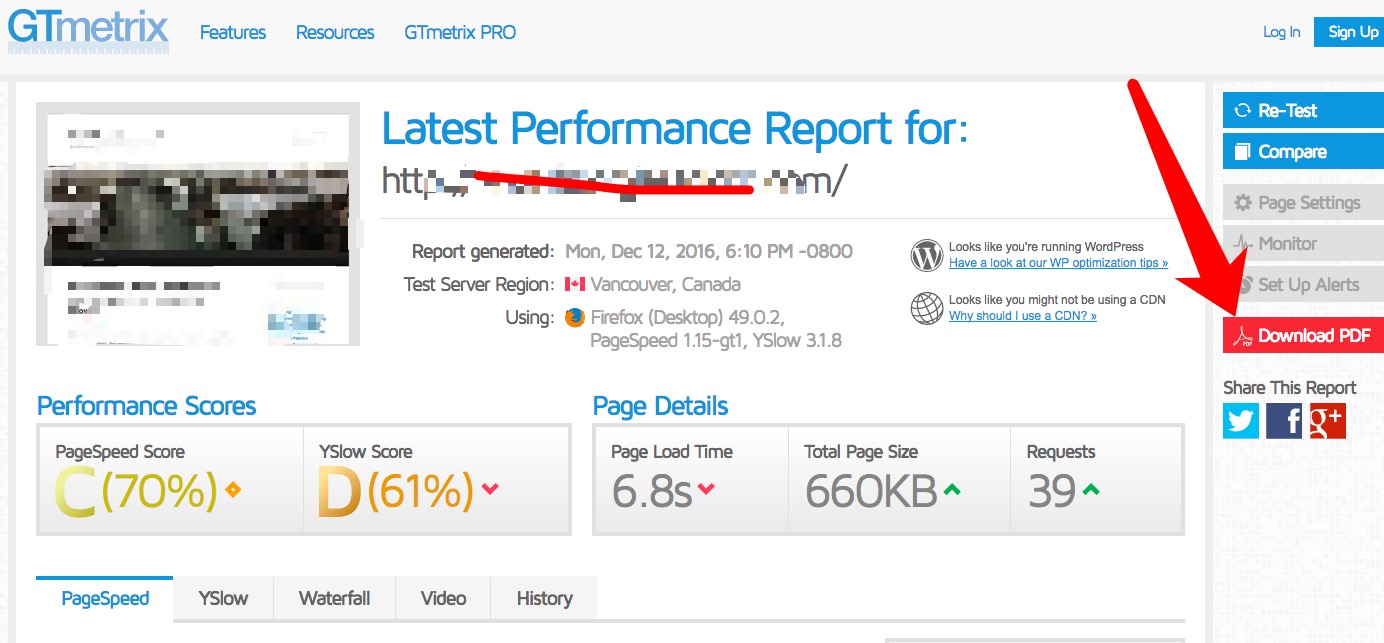Click the Page Load Time 6.8s value

(651, 491)
